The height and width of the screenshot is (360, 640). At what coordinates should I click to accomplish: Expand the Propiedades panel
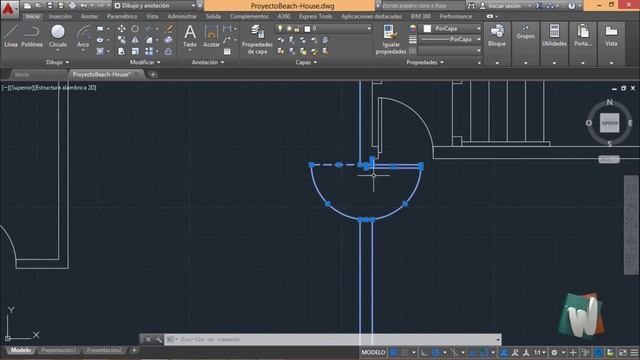(x=425, y=62)
